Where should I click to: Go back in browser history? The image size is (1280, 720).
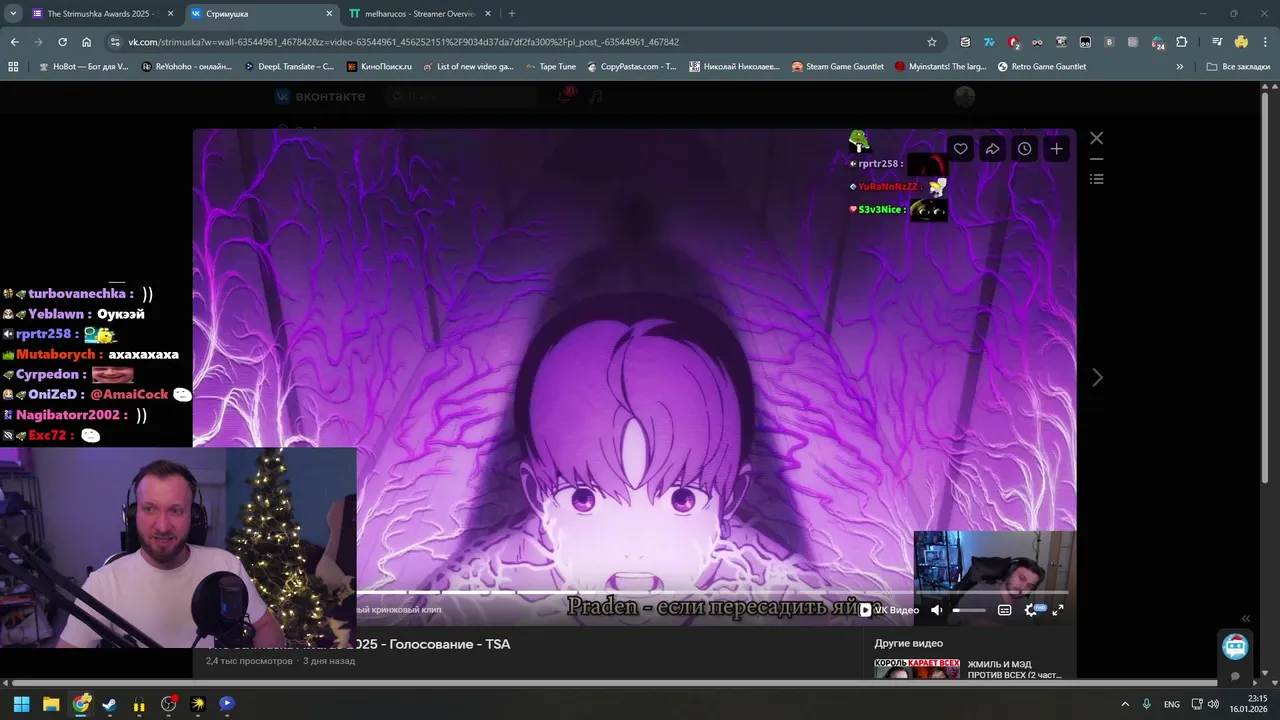14,42
